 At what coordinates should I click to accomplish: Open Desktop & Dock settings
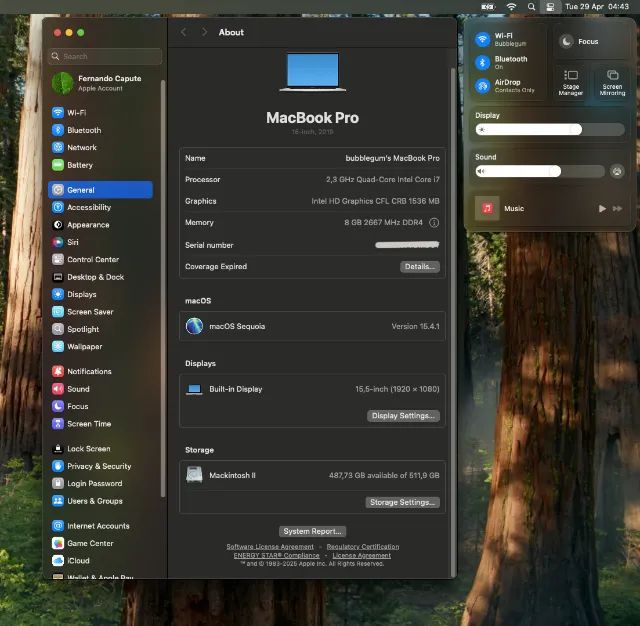coord(100,277)
